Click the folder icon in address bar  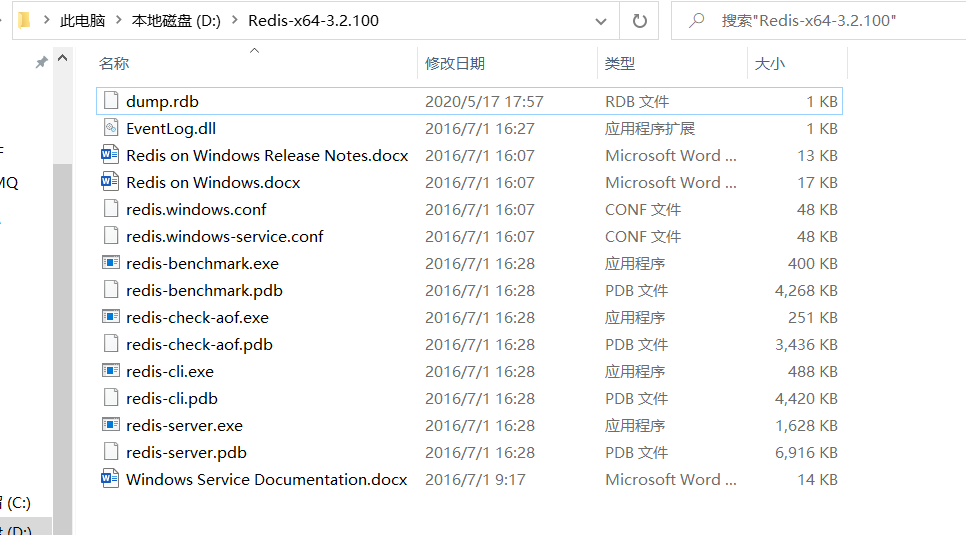tap(24, 20)
